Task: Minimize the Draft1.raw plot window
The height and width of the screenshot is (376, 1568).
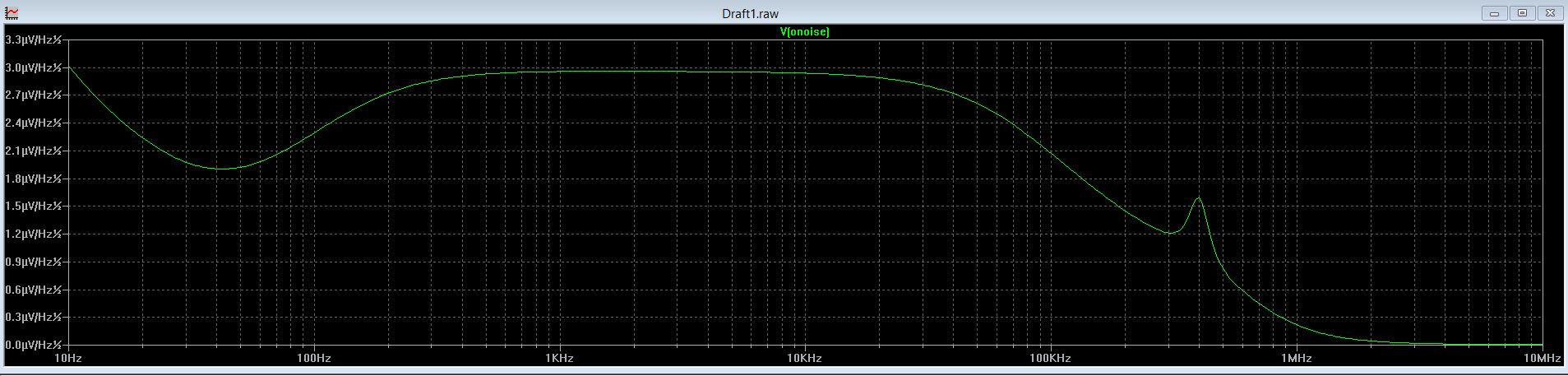Action: (x=1494, y=13)
